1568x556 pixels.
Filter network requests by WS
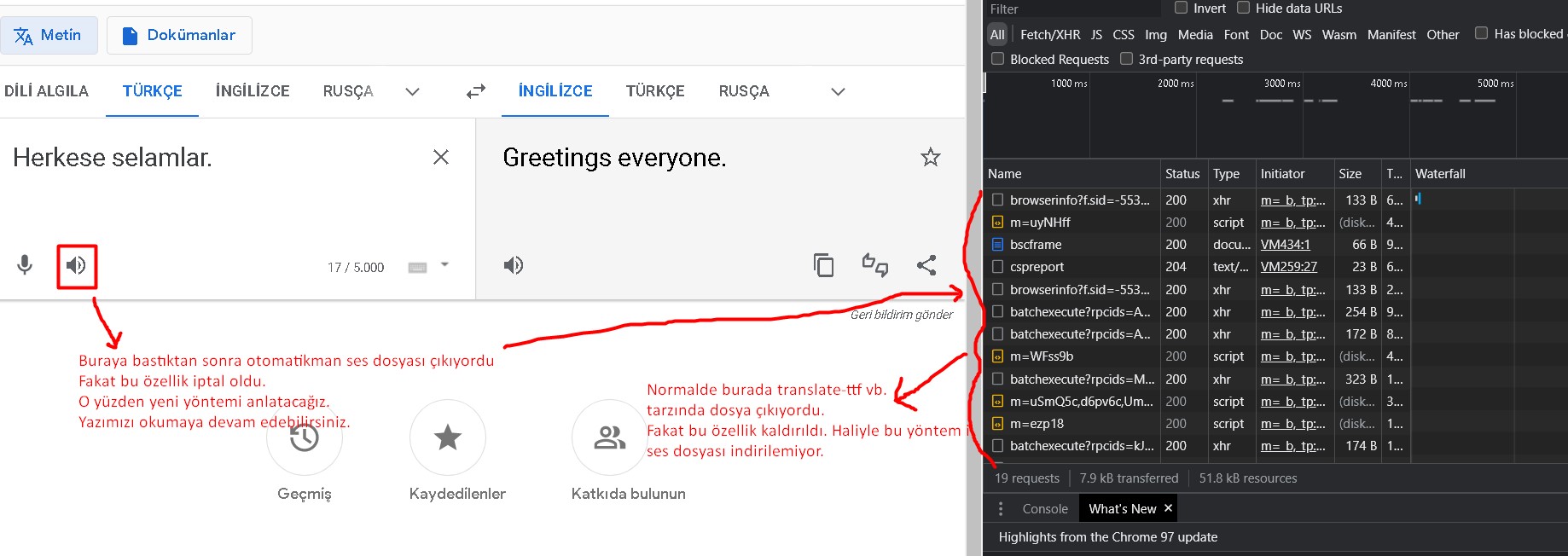click(1302, 35)
